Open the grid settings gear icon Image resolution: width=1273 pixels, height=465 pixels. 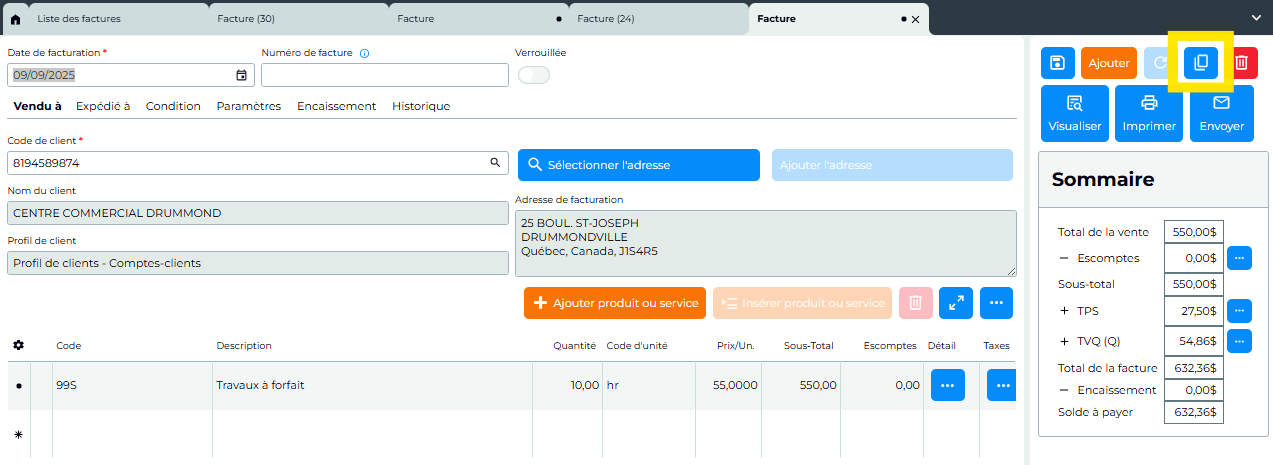click(18, 345)
